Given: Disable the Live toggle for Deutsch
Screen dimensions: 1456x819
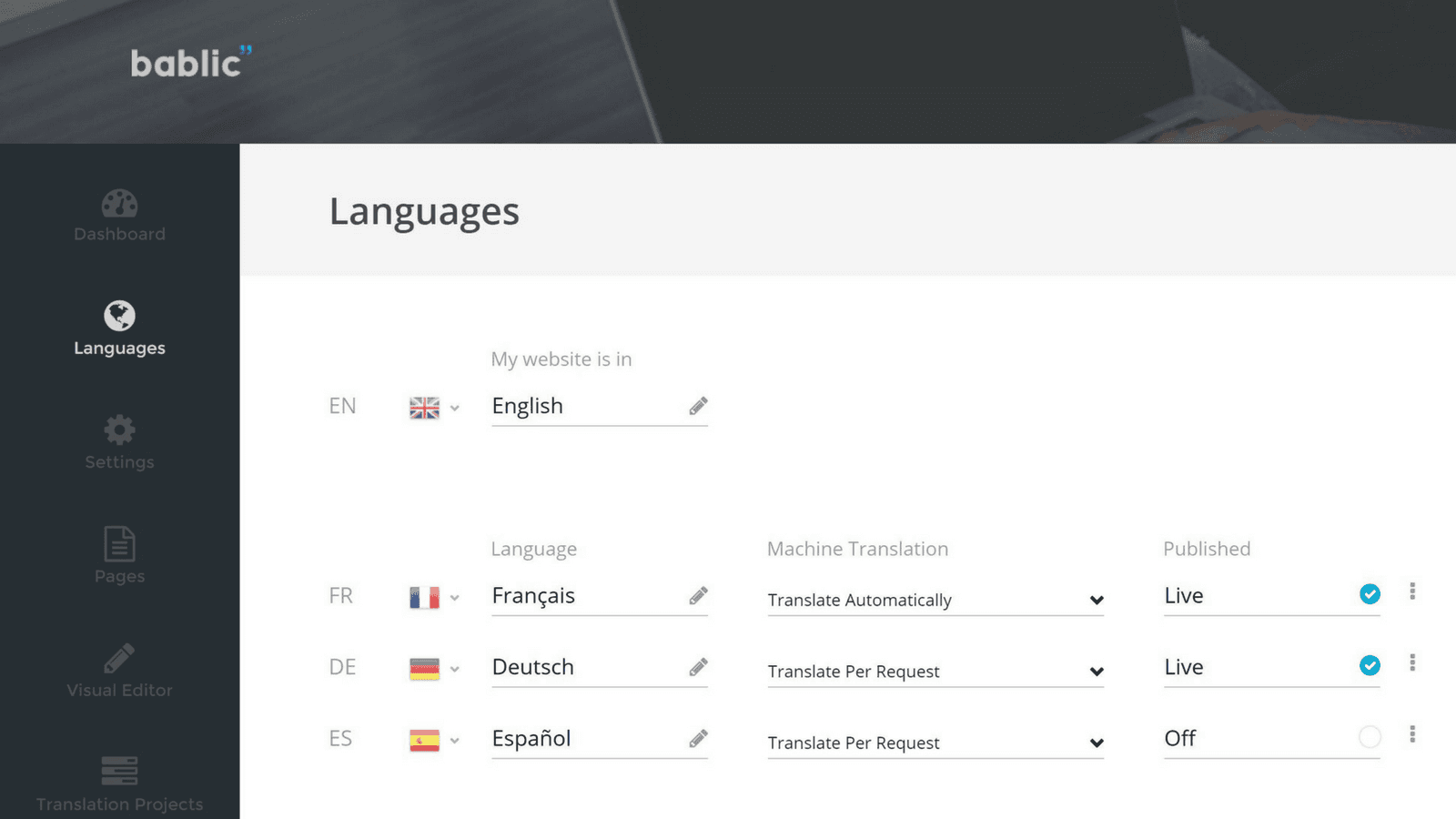Looking at the screenshot, I should coord(1370,665).
